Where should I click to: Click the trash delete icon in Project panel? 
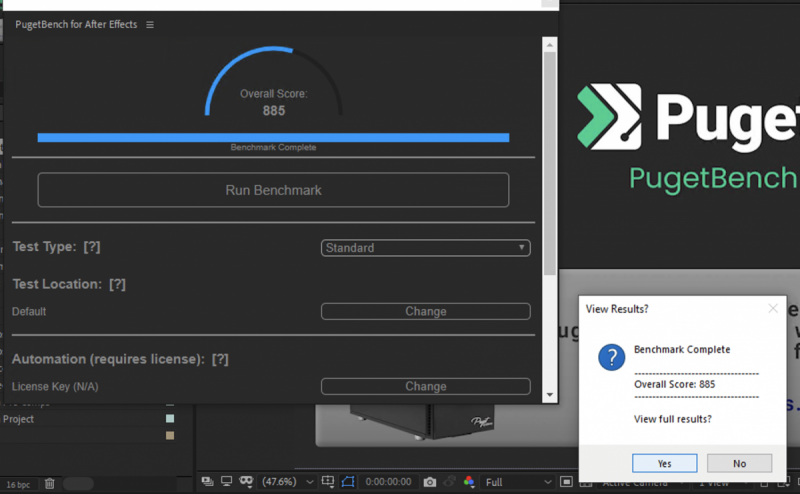(x=49, y=483)
